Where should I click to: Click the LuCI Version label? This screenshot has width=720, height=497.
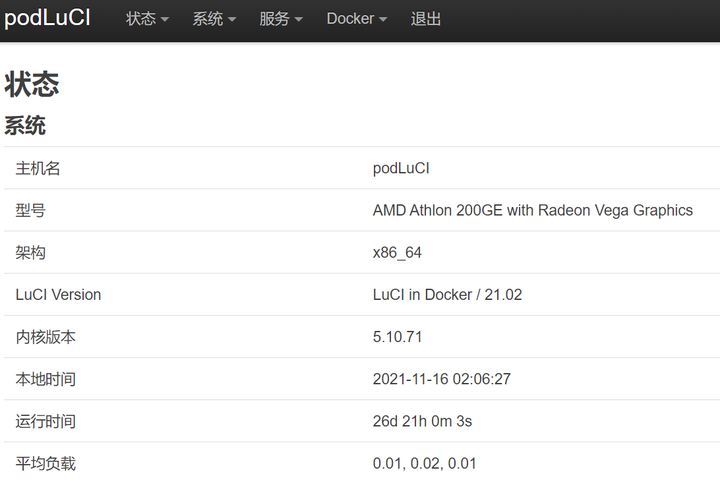point(58,295)
